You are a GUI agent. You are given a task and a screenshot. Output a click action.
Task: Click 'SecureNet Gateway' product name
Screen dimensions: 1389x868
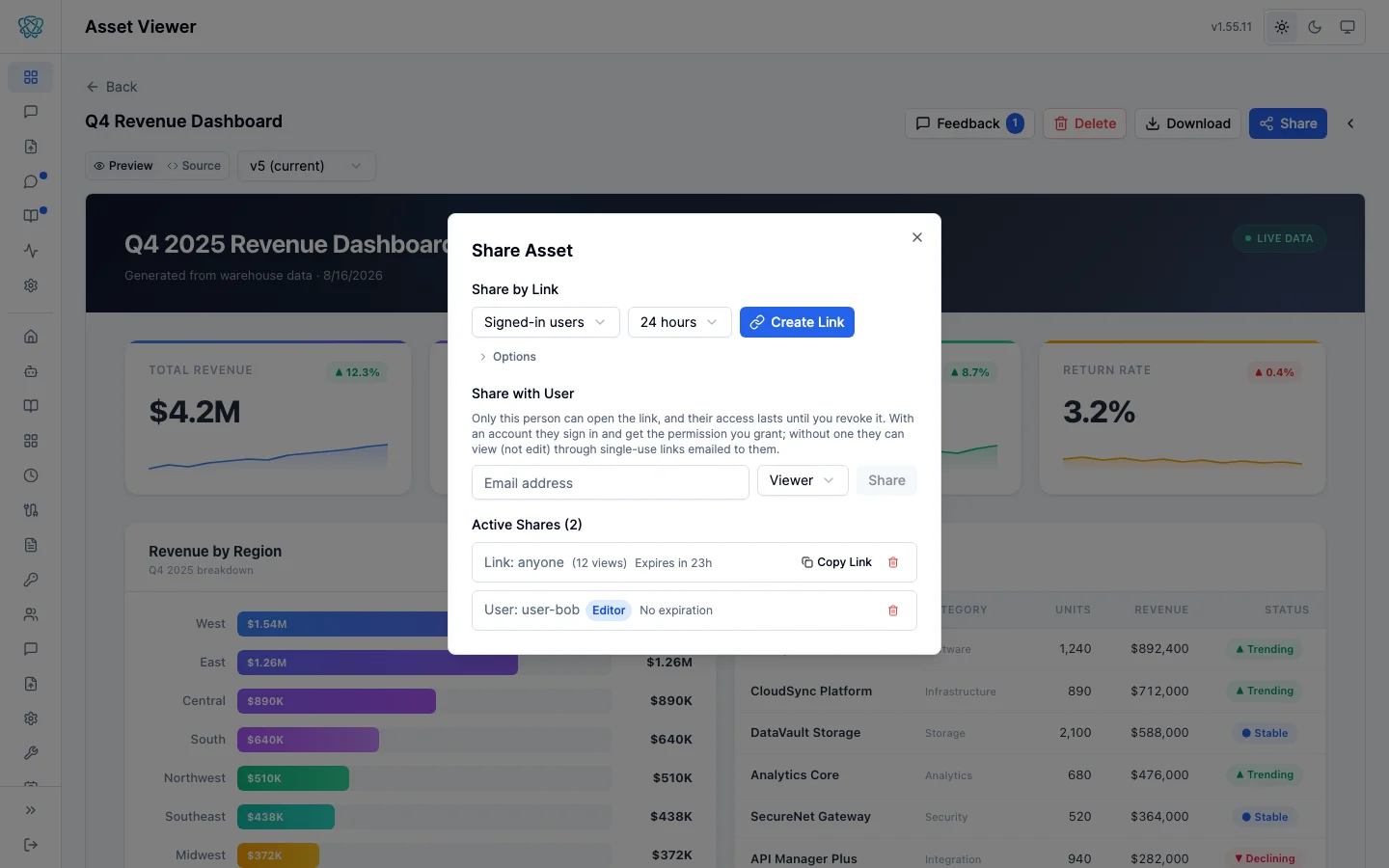point(810,817)
